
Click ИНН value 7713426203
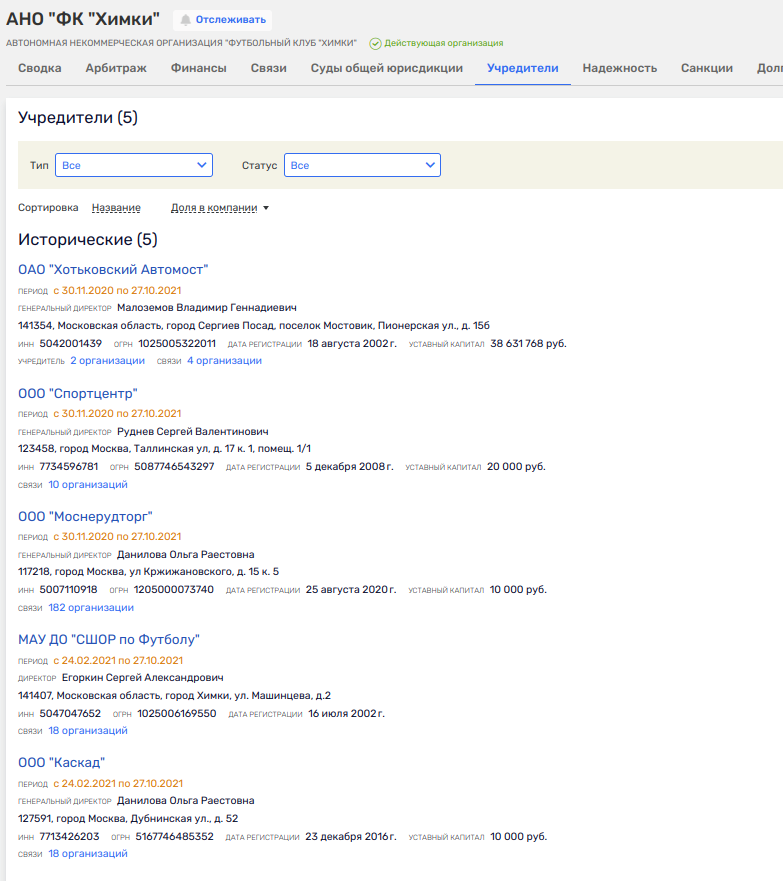coord(70,837)
